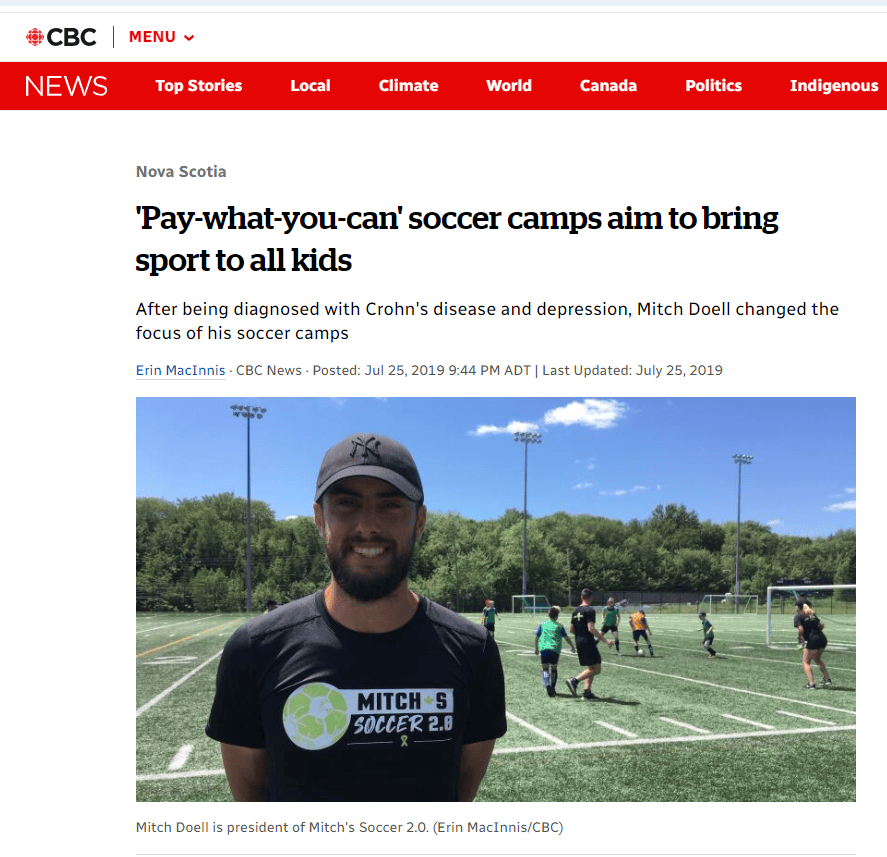Click the CBC gem logo icon
The image size is (887, 857).
pyautogui.click(x=35, y=37)
